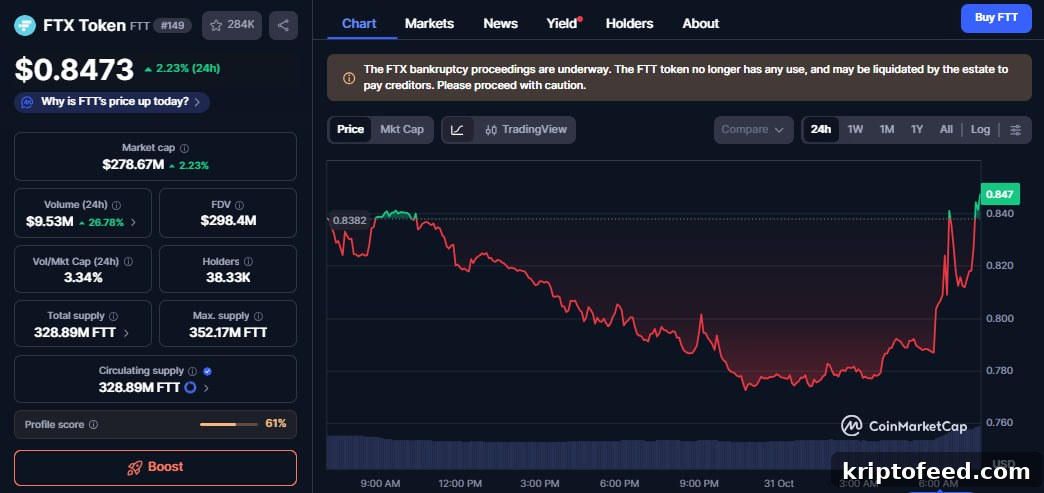Select 24h time range
This screenshot has height=493, width=1044.
[x=820, y=129]
